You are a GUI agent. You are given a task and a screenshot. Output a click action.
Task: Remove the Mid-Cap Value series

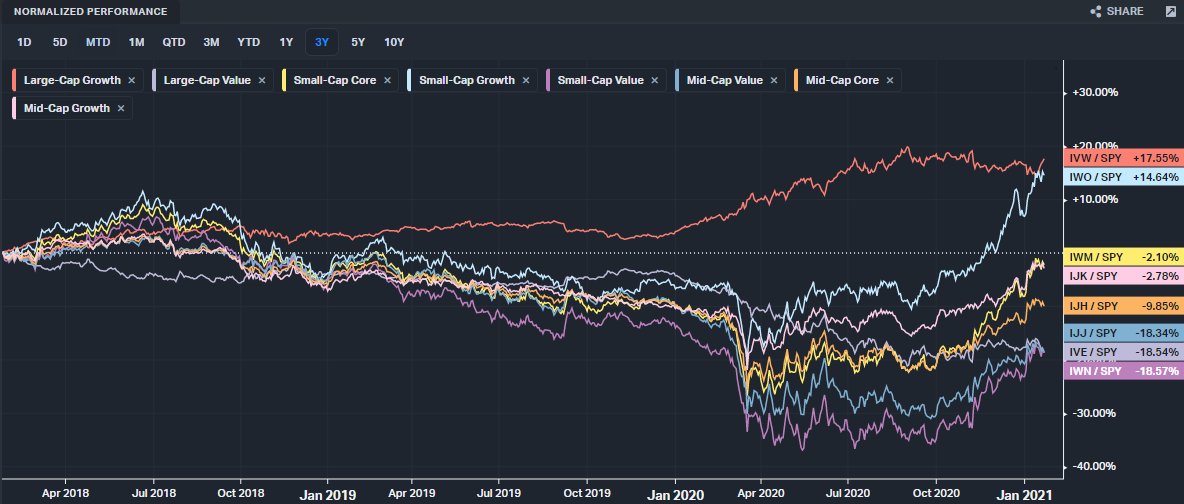(x=774, y=80)
